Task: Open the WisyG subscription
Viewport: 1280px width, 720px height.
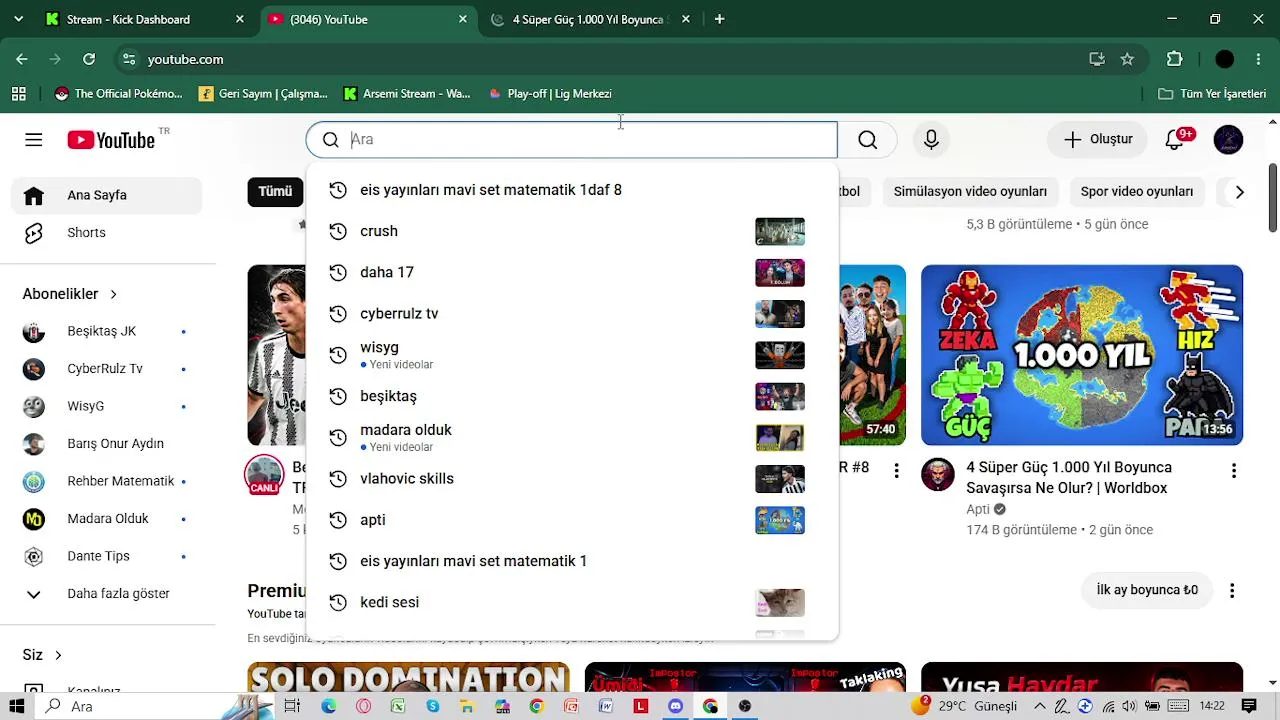Action: [x=106, y=406]
